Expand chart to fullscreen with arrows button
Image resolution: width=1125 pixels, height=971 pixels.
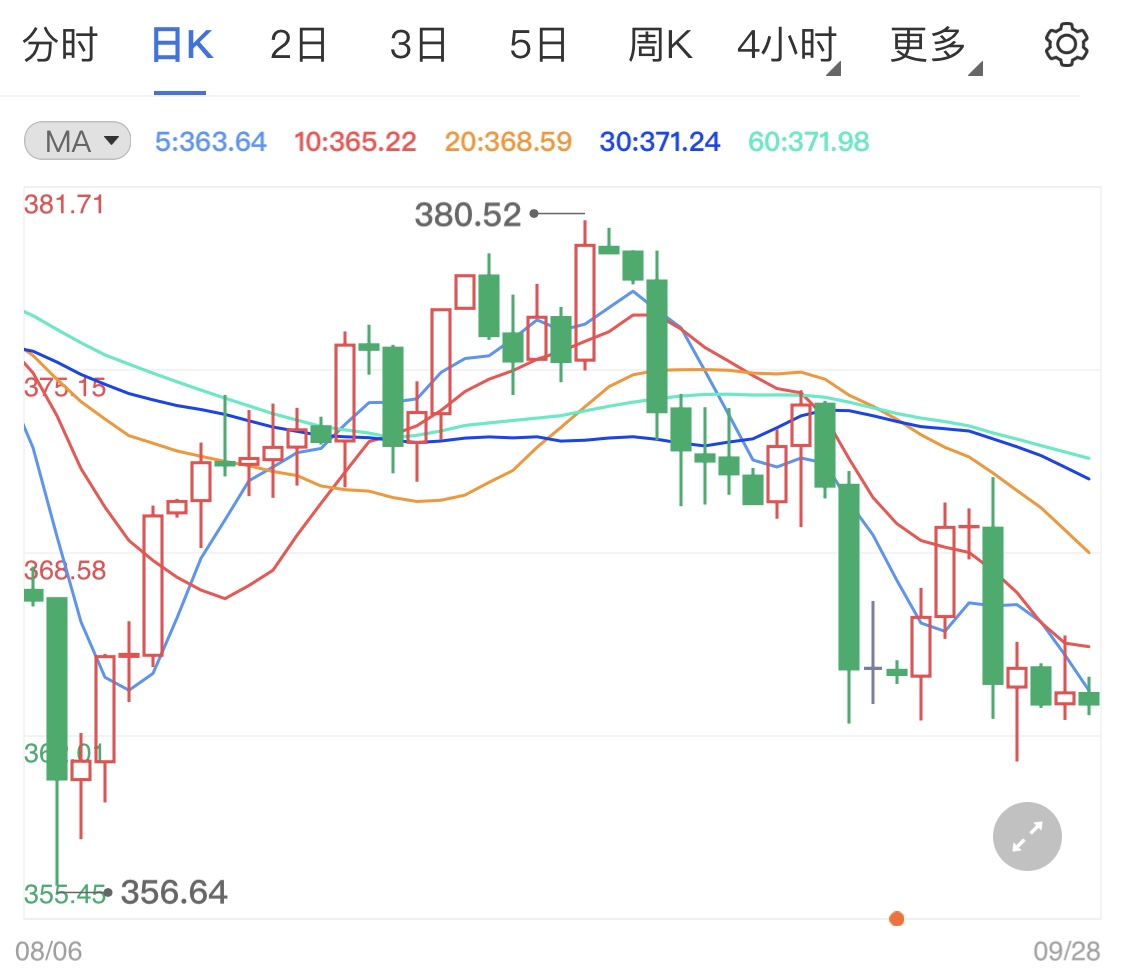1027,836
